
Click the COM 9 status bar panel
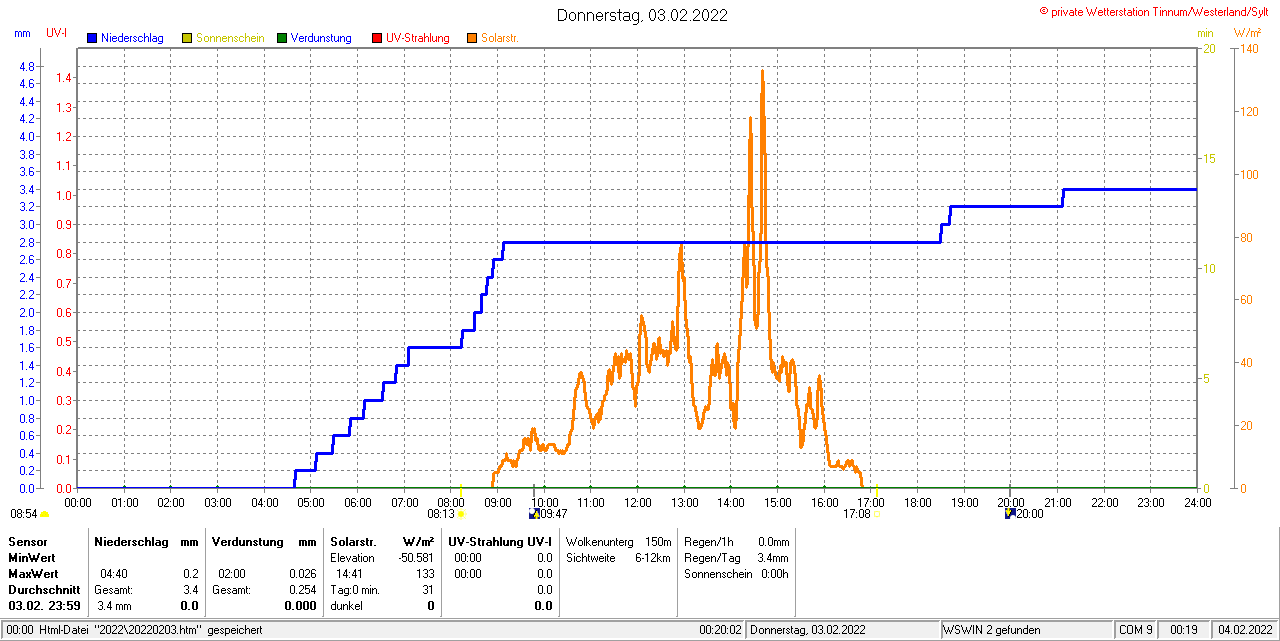[1136, 630]
